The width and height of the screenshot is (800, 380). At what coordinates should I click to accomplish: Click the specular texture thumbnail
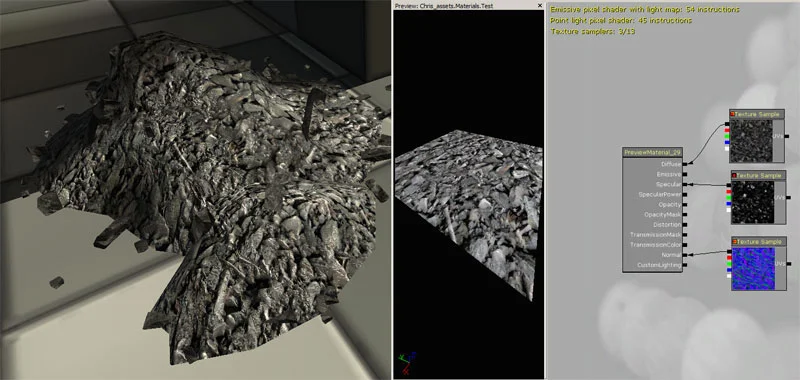coord(753,202)
